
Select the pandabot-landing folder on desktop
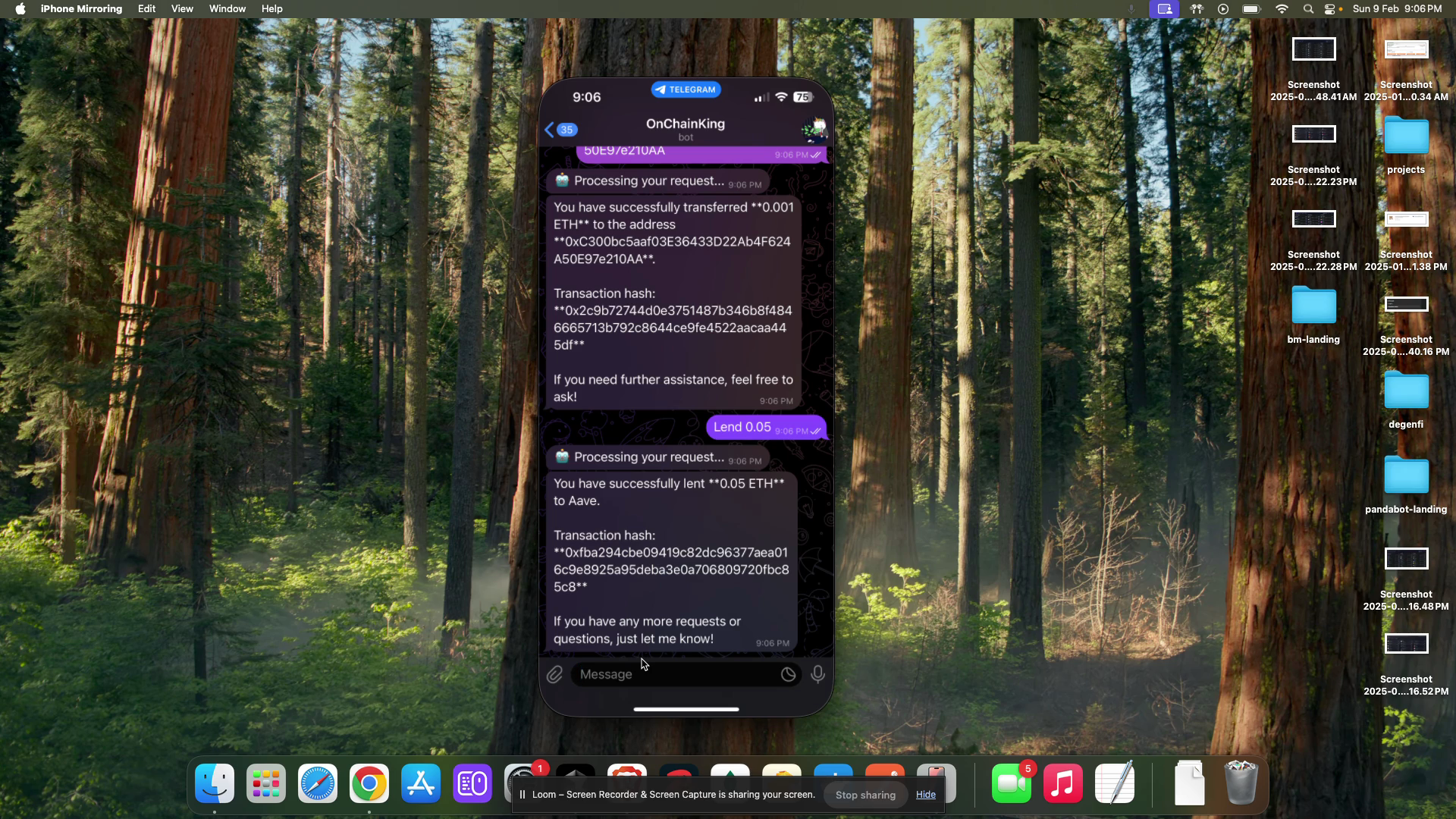click(x=1406, y=476)
